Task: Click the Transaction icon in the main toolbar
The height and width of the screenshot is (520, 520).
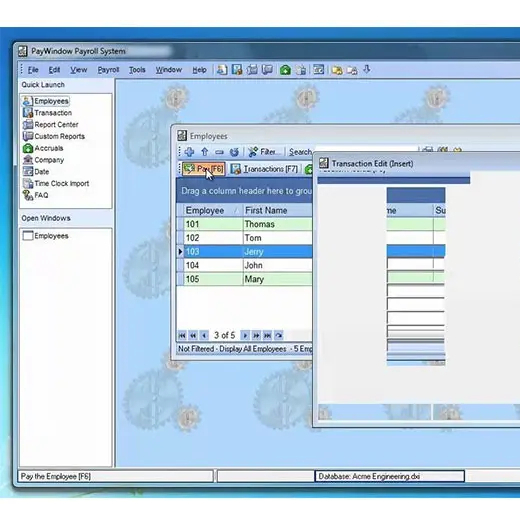Action: pyautogui.click(x=237, y=70)
